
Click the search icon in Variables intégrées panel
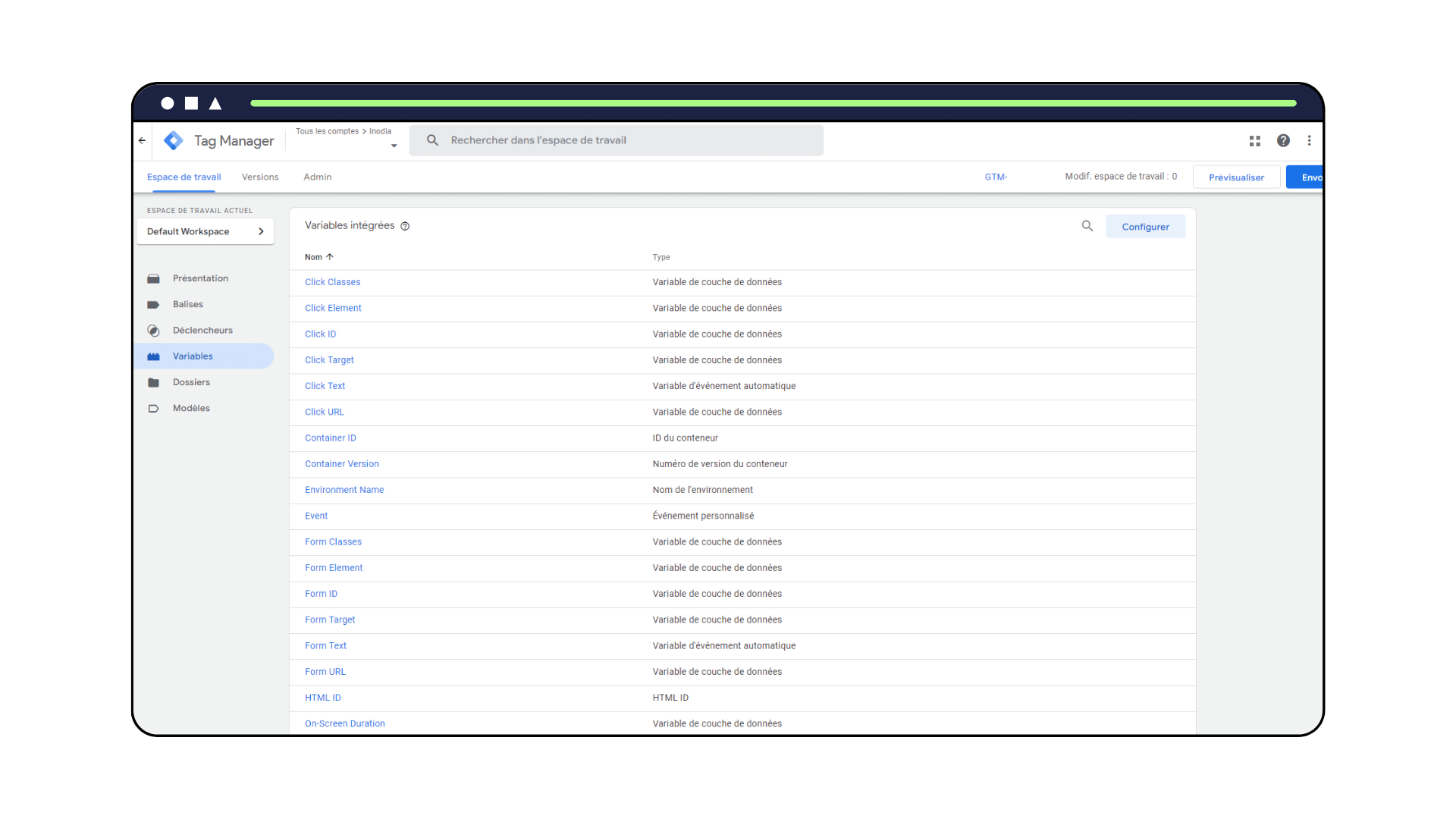pyautogui.click(x=1087, y=226)
